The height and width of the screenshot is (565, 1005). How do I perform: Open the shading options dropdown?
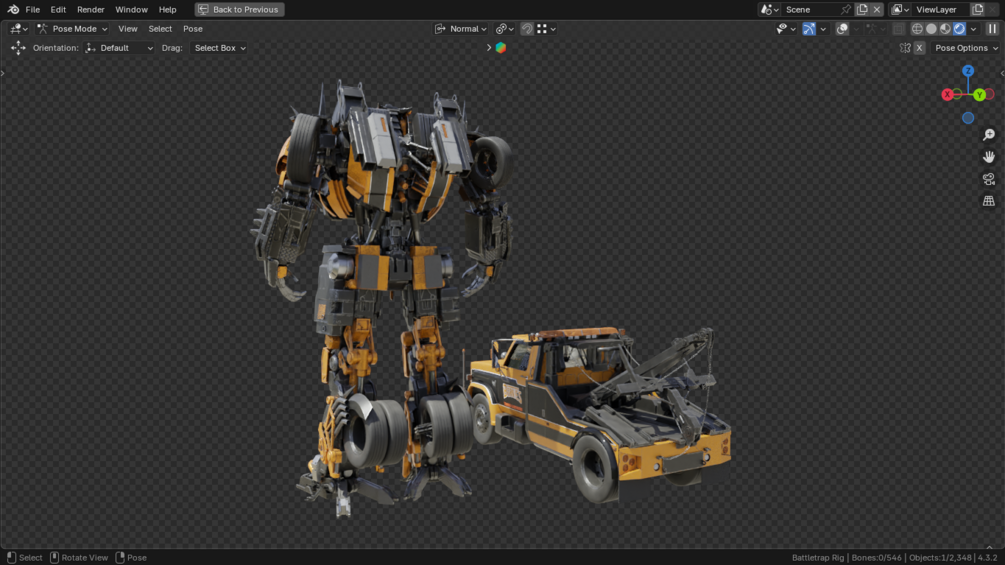coord(974,29)
